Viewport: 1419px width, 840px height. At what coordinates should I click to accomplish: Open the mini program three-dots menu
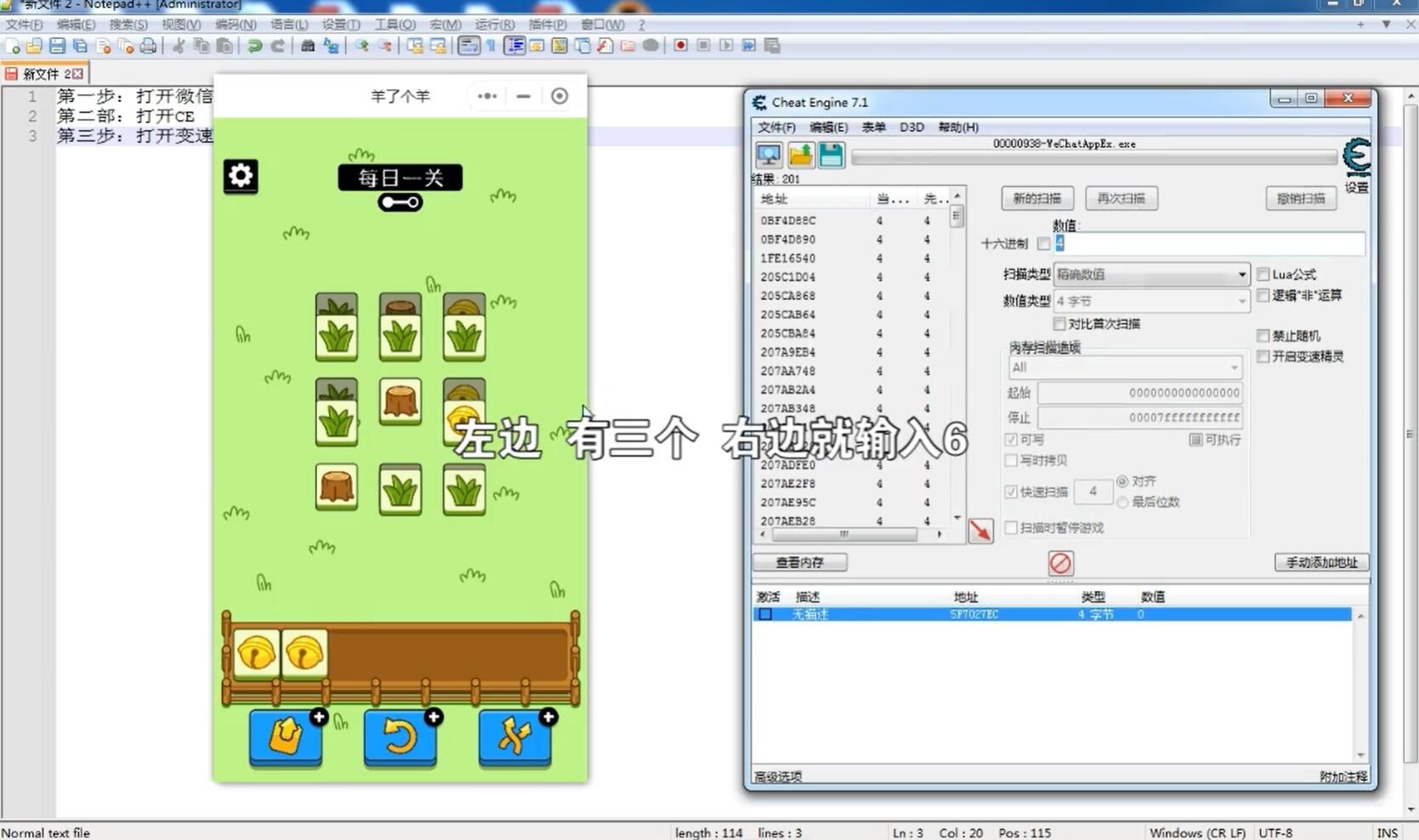[x=487, y=96]
